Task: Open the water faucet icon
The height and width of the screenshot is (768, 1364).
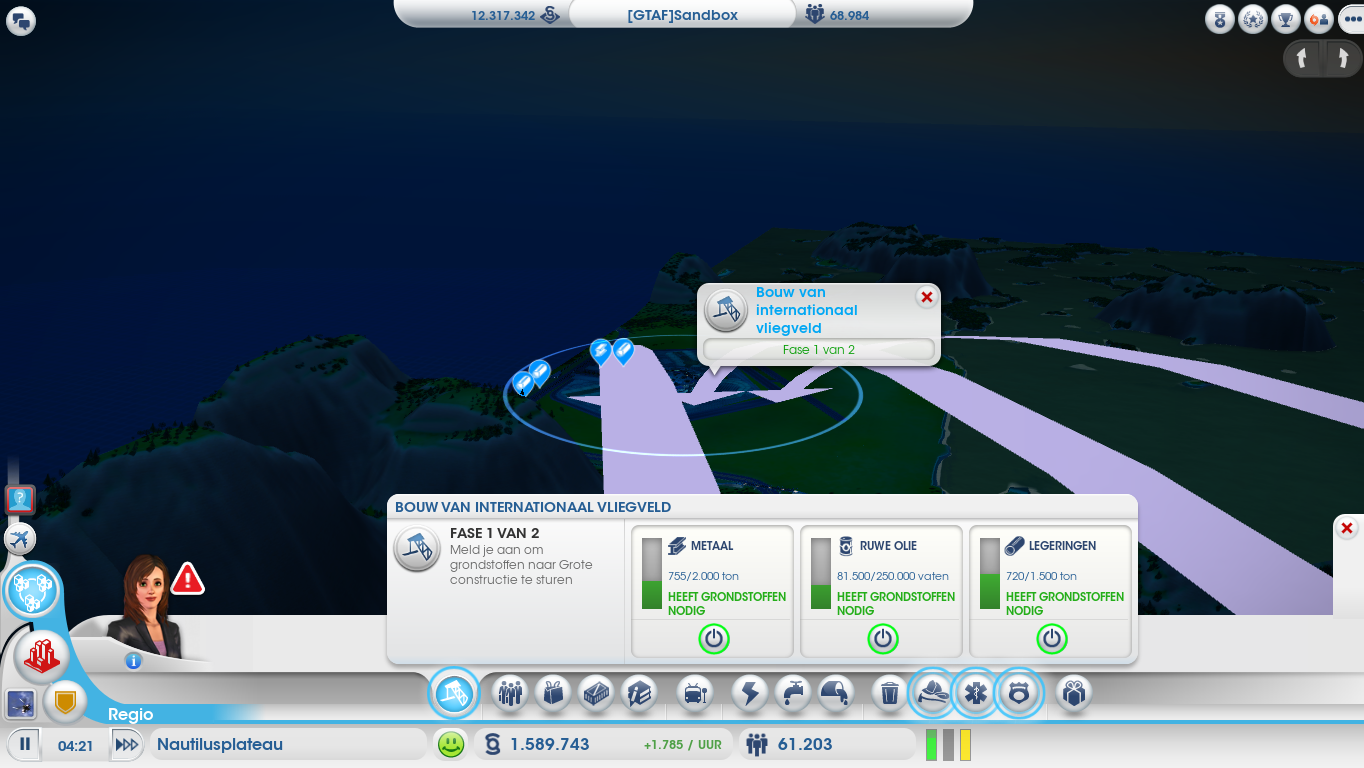Action: pyautogui.click(x=792, y=692)
